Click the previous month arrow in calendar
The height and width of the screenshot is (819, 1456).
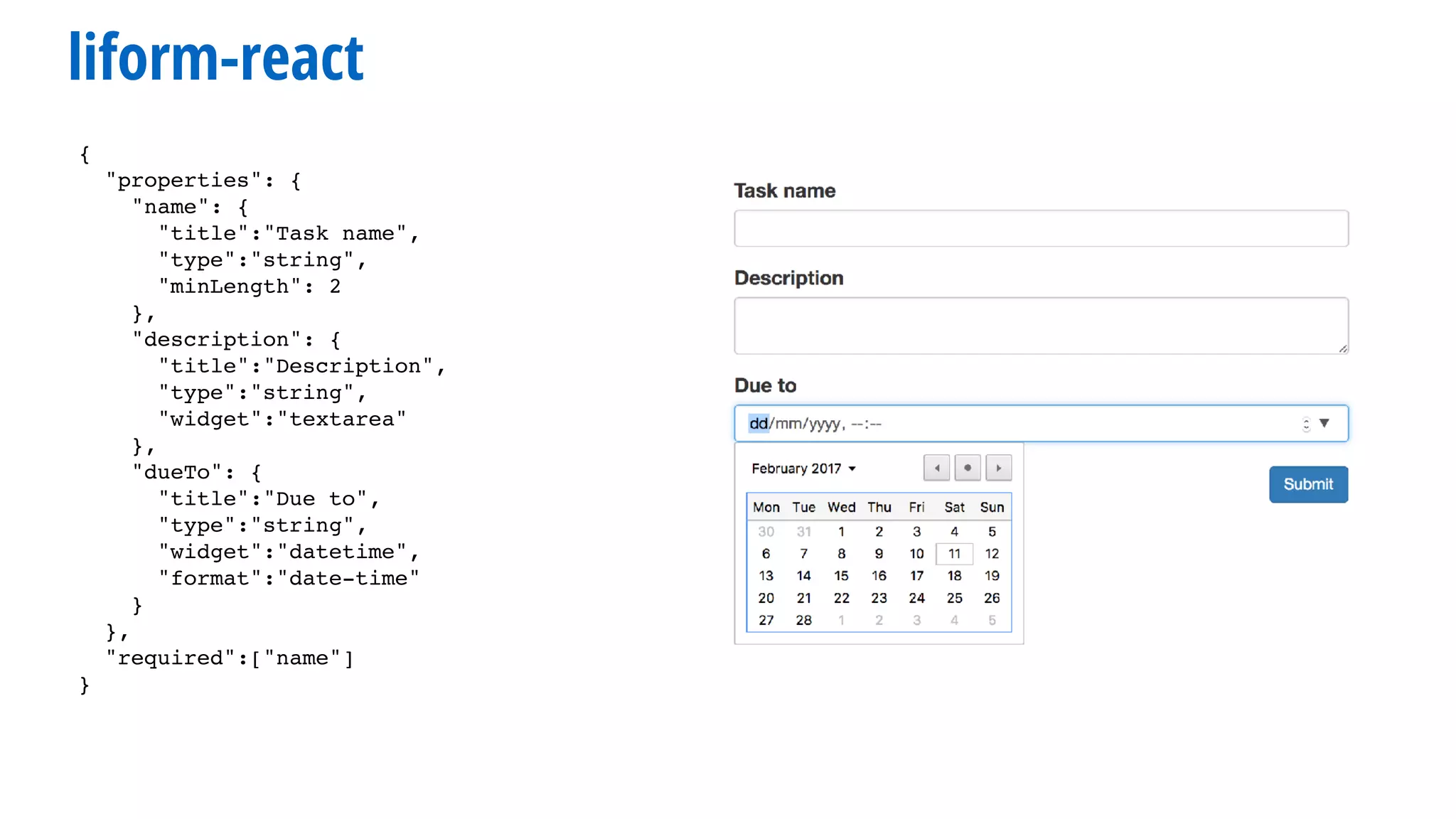[x=936, y=468]
